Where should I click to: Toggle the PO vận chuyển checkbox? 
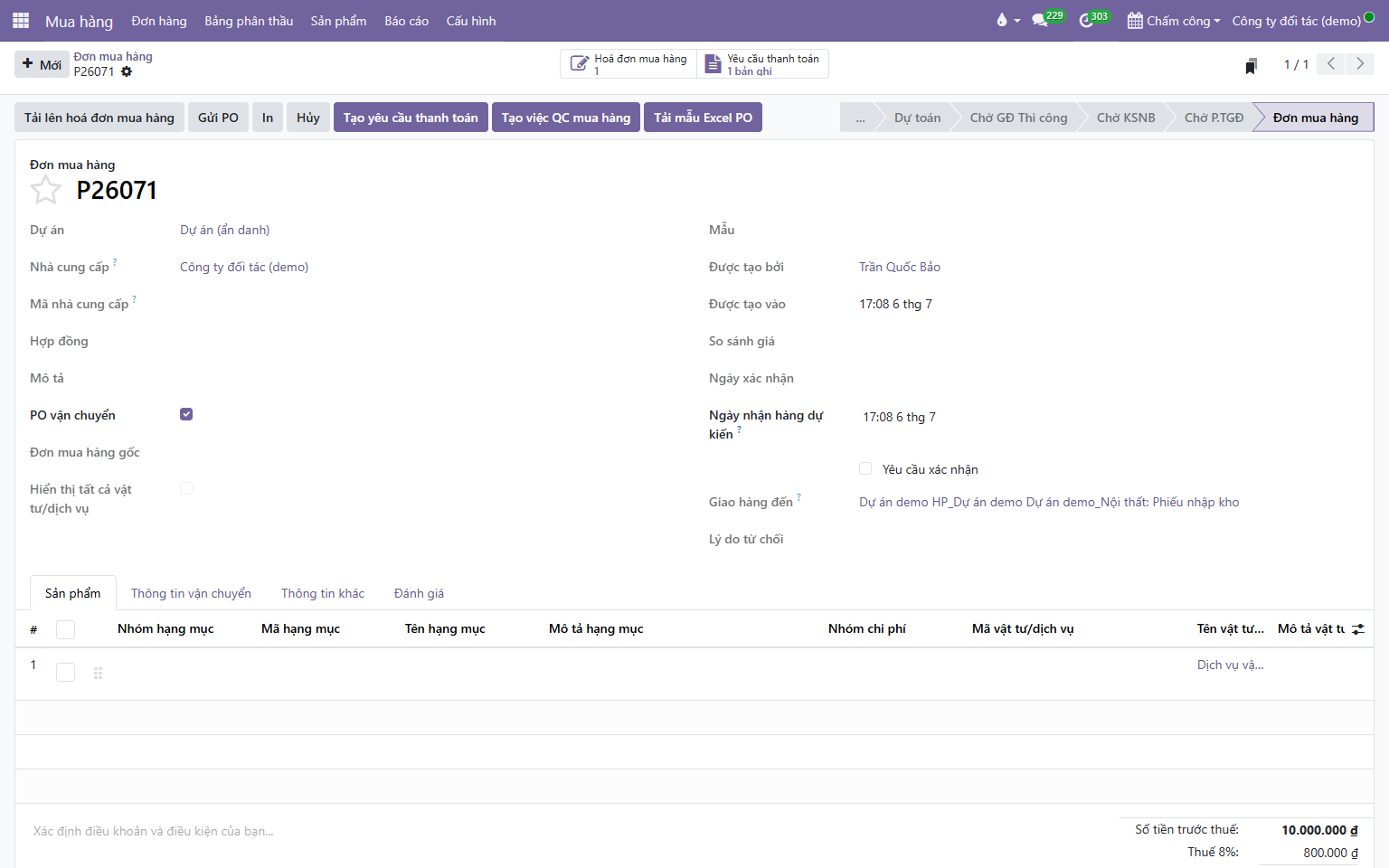[186, 414]
